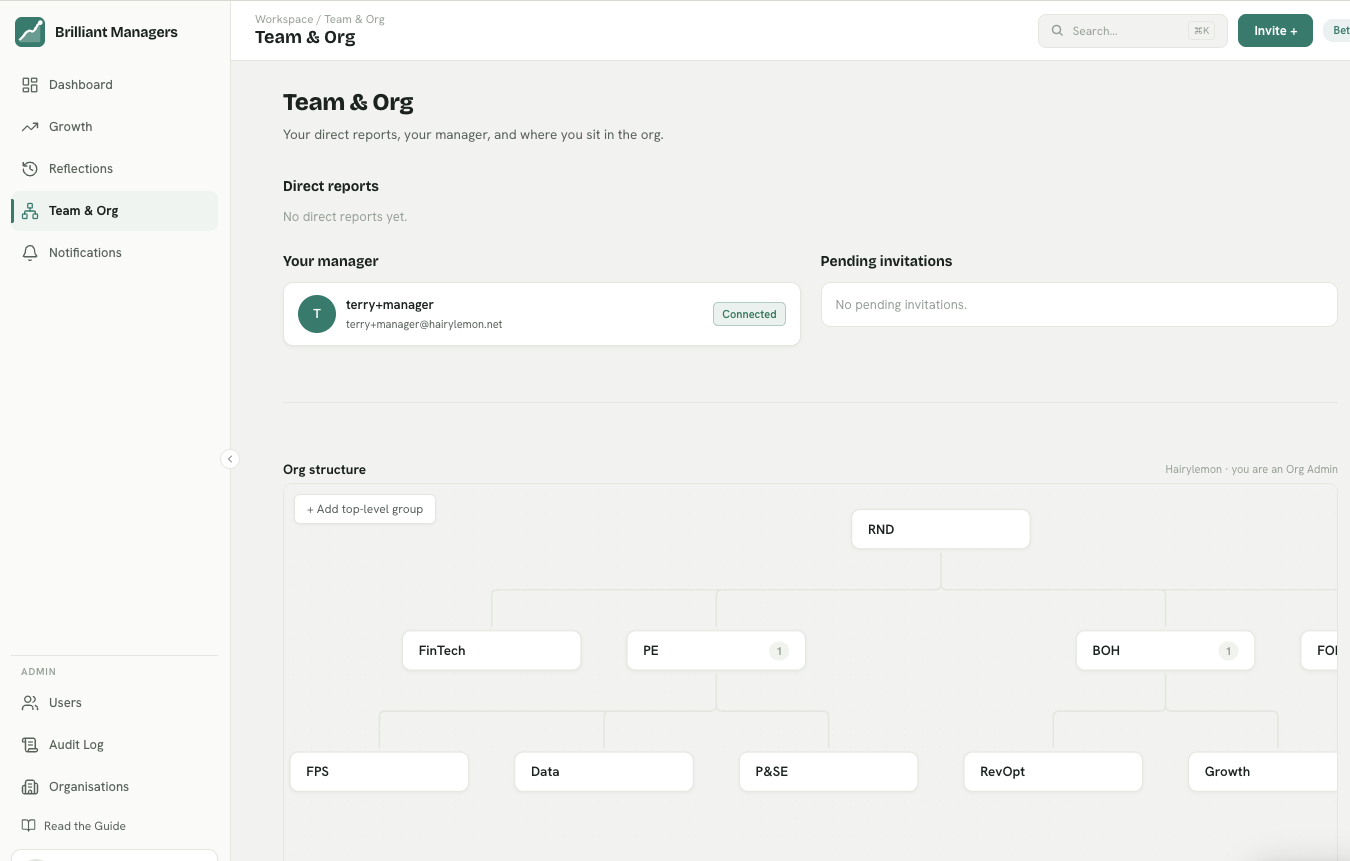Click the Connected status badge

[x=749, y=314]
